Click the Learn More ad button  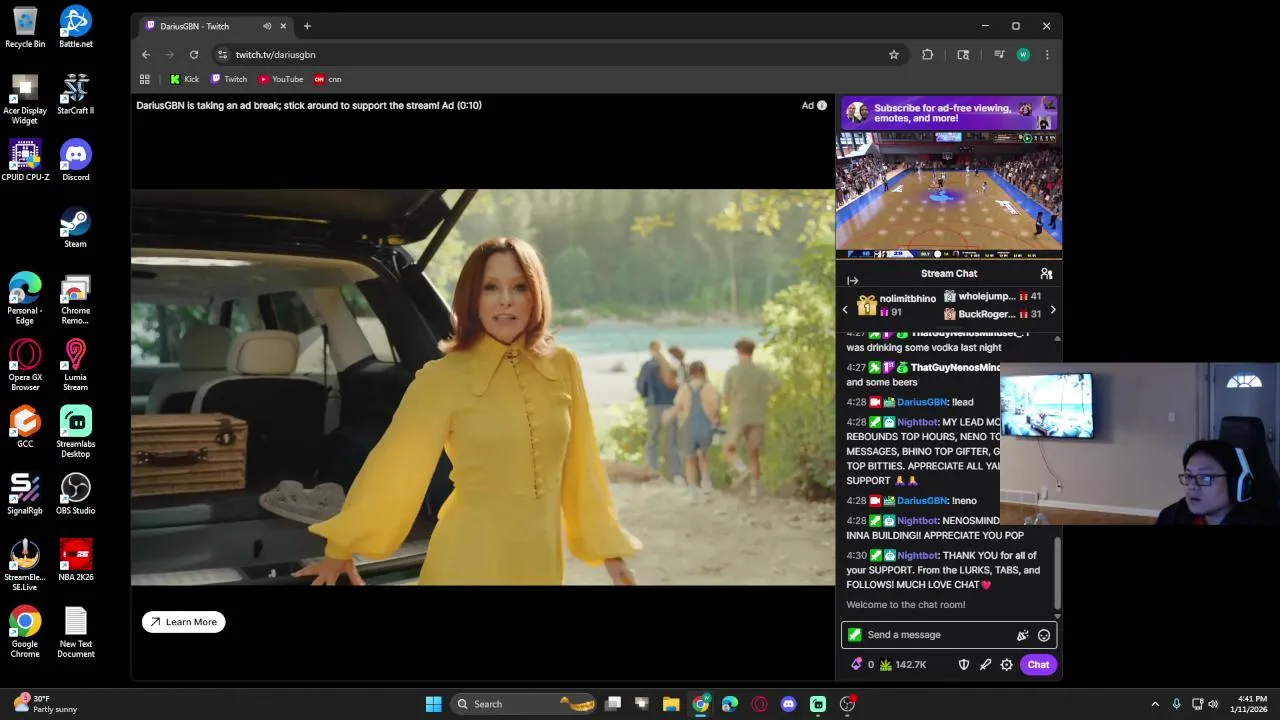tap(184, 622)
